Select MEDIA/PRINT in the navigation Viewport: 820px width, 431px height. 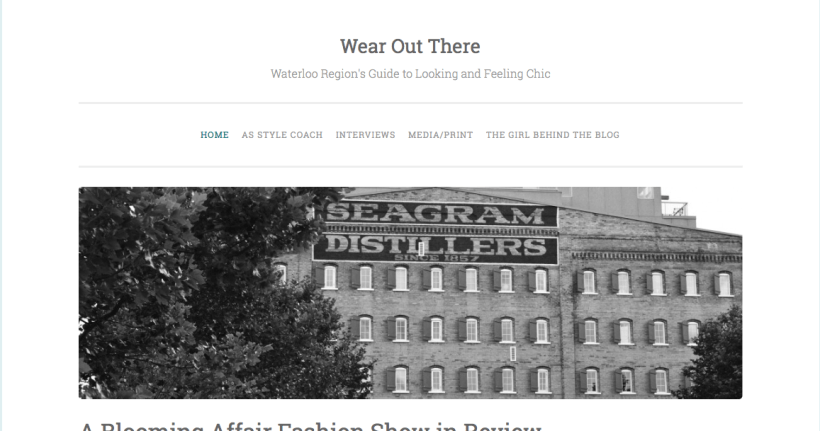point(440,135)
